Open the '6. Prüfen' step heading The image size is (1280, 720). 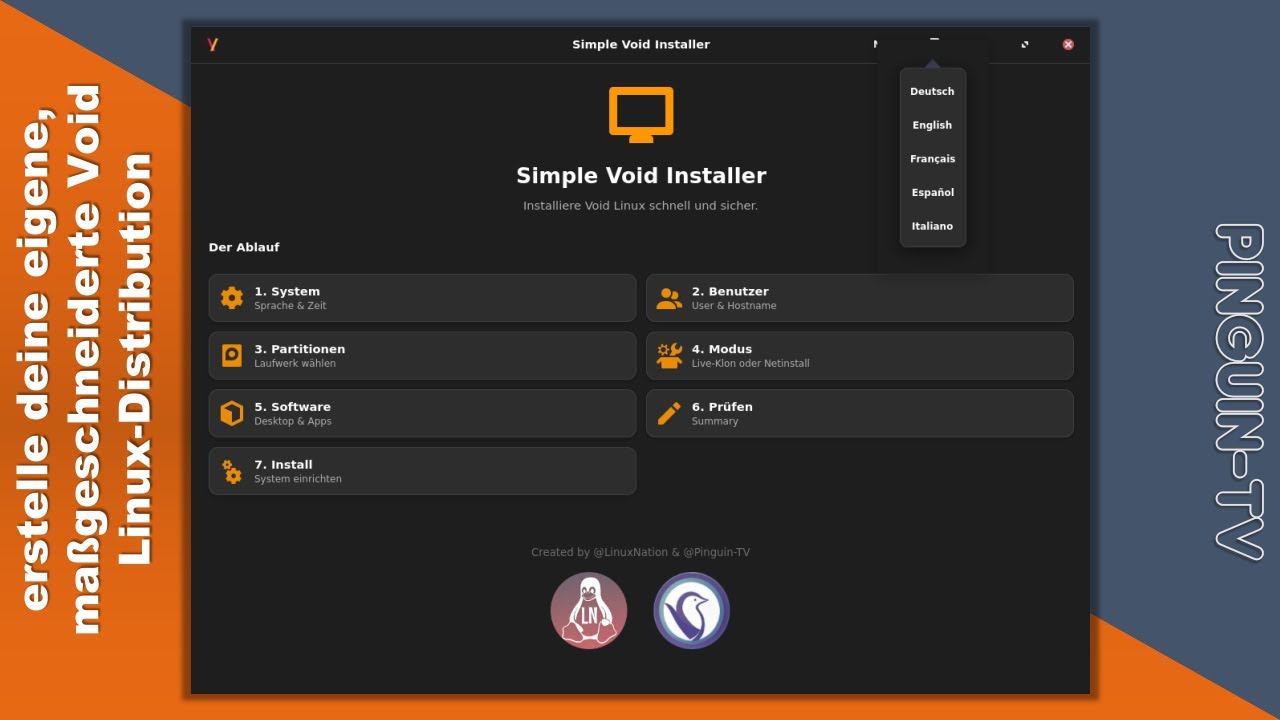pyautogui.click(x=722, y=407)
